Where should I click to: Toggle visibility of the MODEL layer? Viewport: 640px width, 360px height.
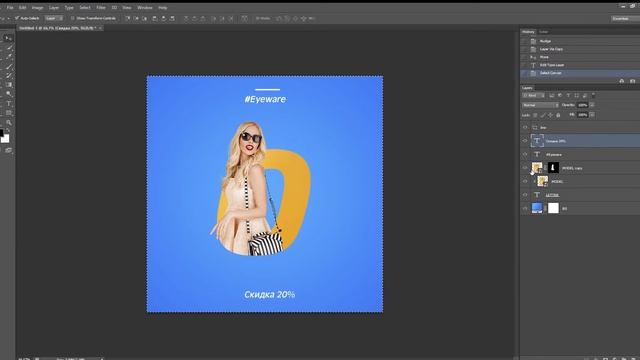[x=525, y=181]
